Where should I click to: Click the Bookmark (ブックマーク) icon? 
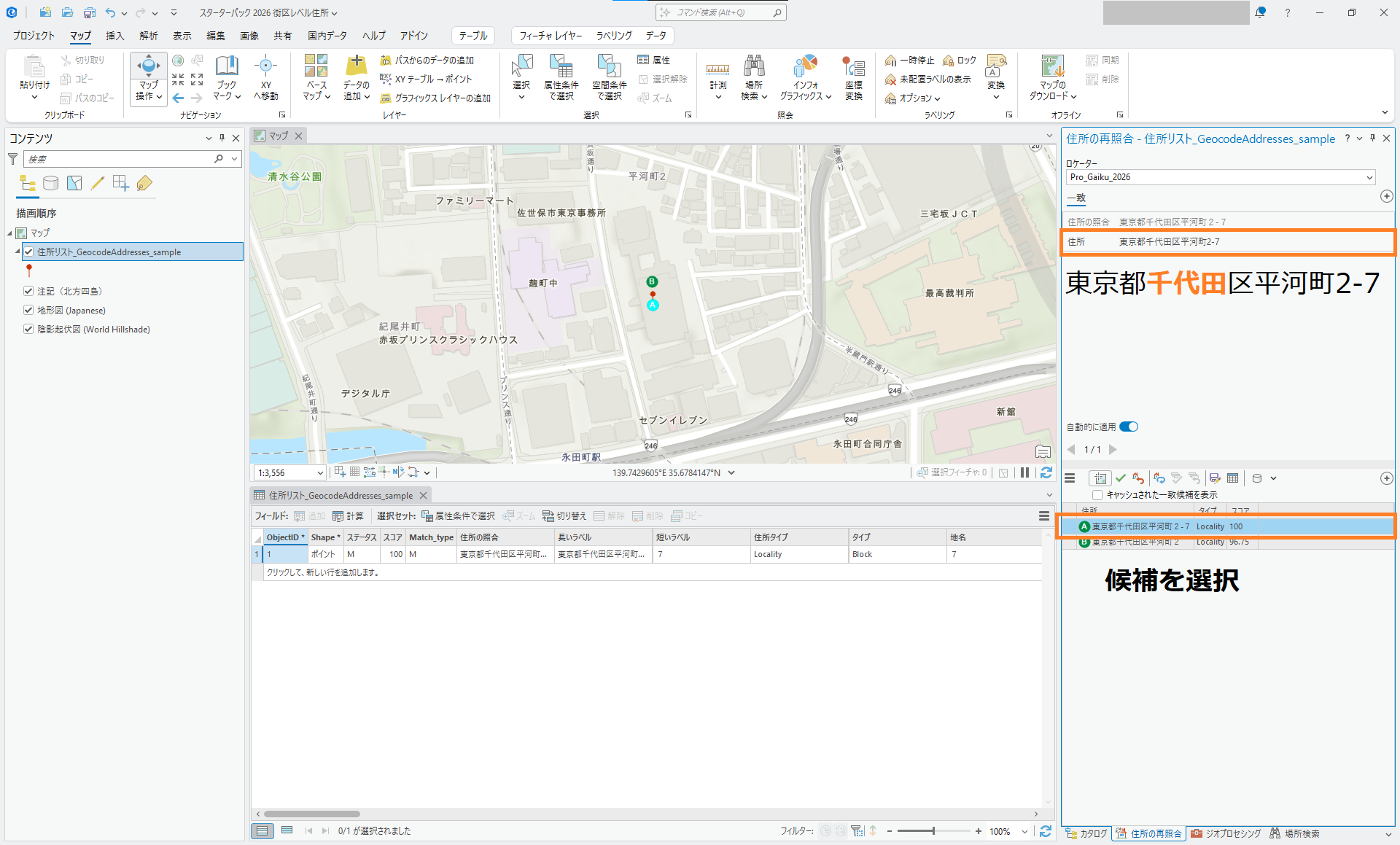(227, 67)
